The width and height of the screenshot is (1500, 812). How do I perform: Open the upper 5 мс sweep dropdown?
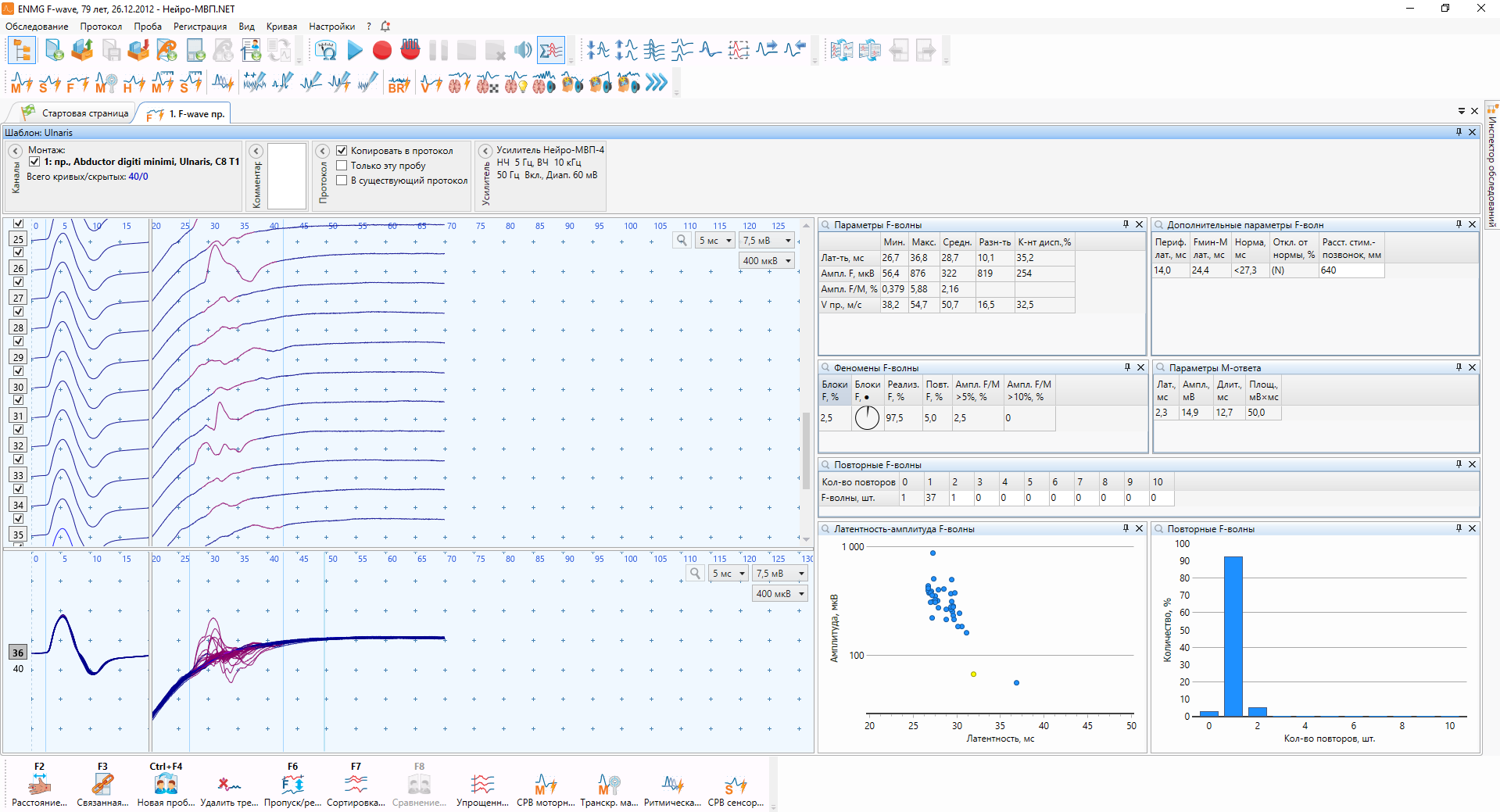(715, 241)
